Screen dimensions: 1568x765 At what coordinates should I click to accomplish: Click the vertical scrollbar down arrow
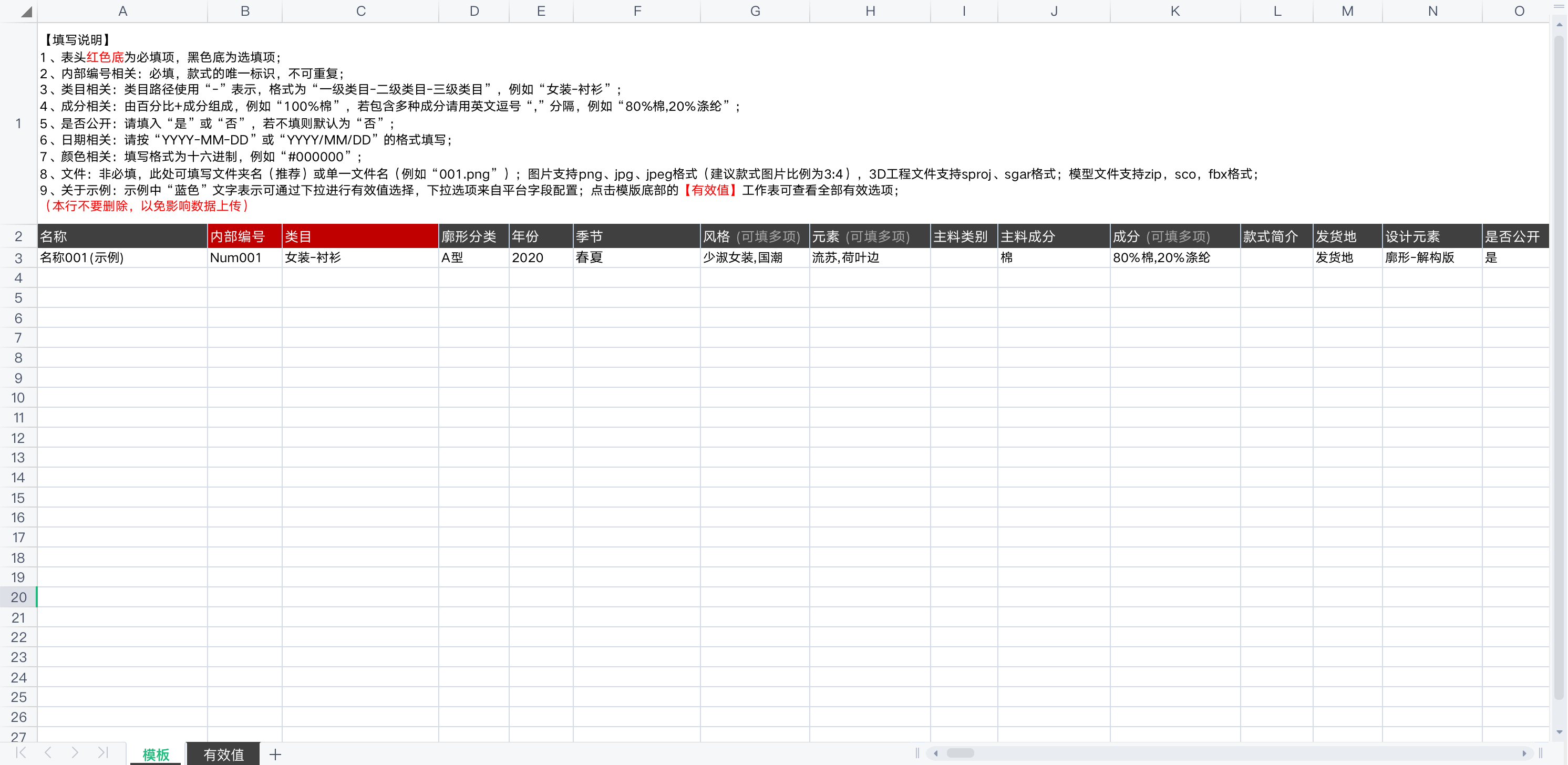pos(1559,732)
